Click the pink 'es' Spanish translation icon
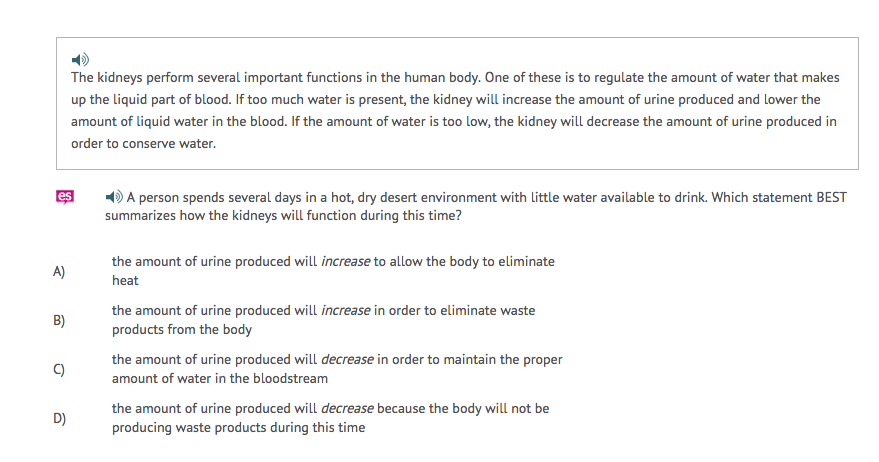Screen dimensions: 879x462 (63, 198)
